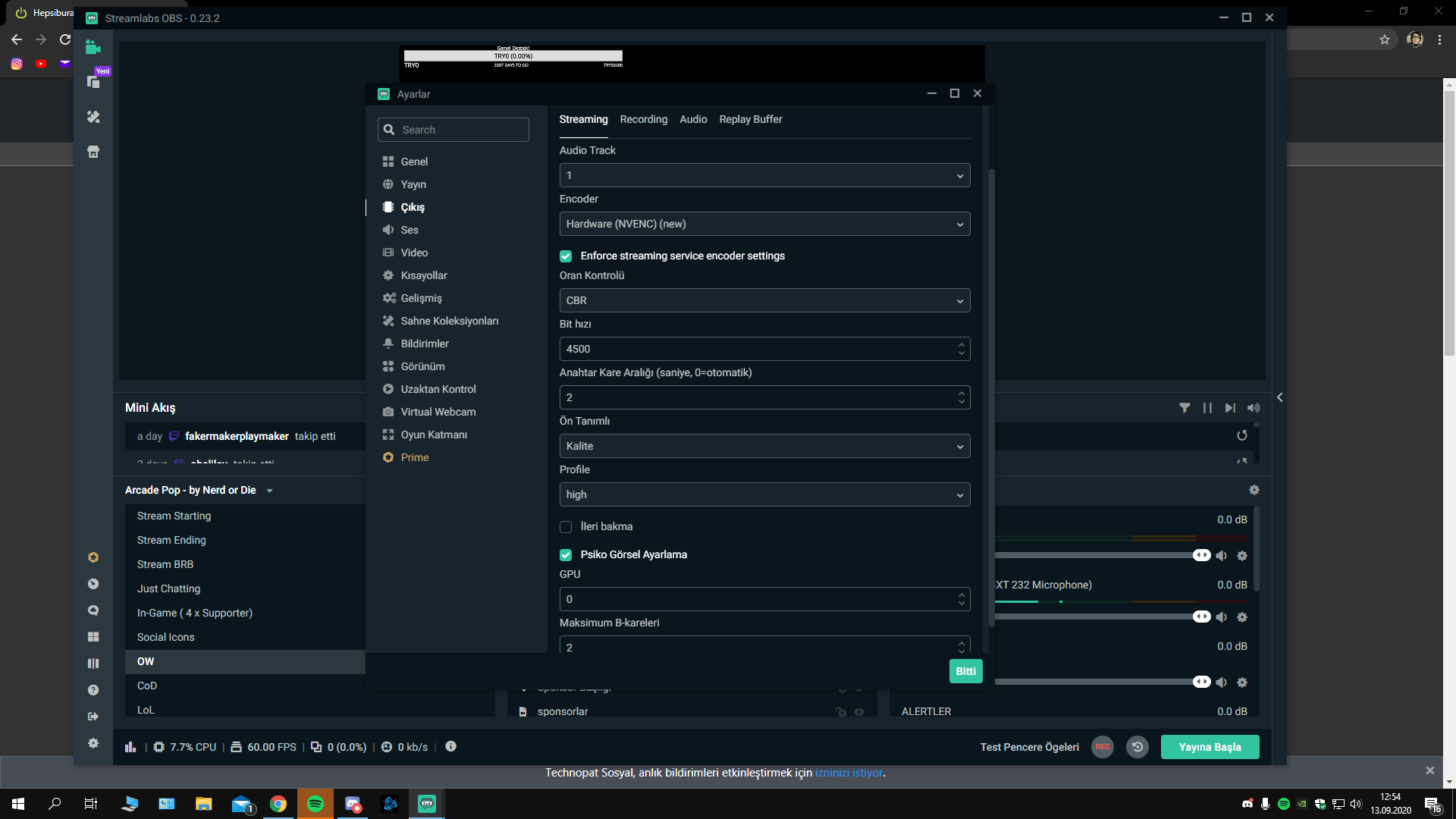1456x819 pixels.
Task: Open the app store icon in sidebar
Action: pyautogui.click(x=93, y=152)
